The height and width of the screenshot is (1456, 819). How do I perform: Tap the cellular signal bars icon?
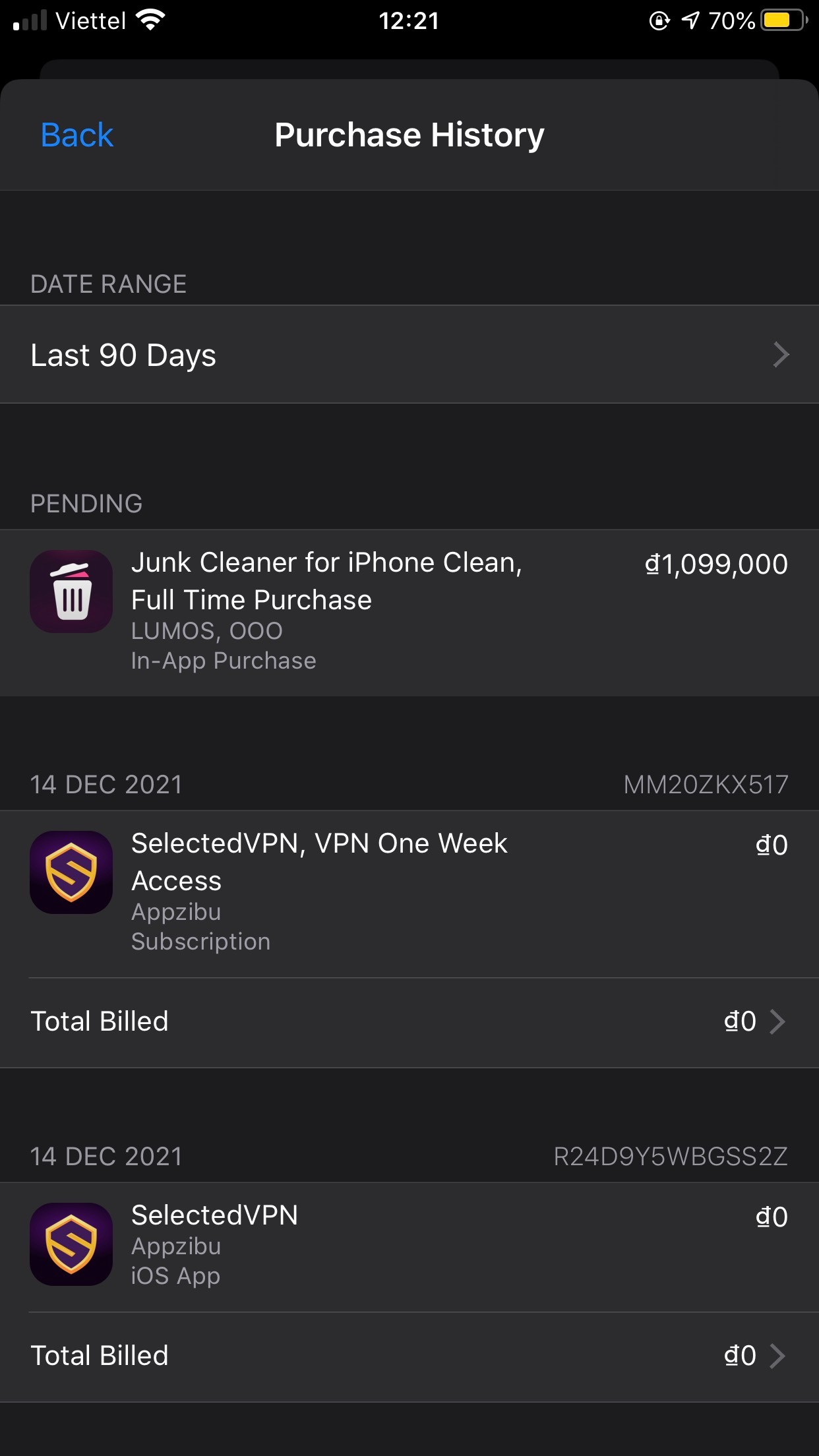click(30, 20)
